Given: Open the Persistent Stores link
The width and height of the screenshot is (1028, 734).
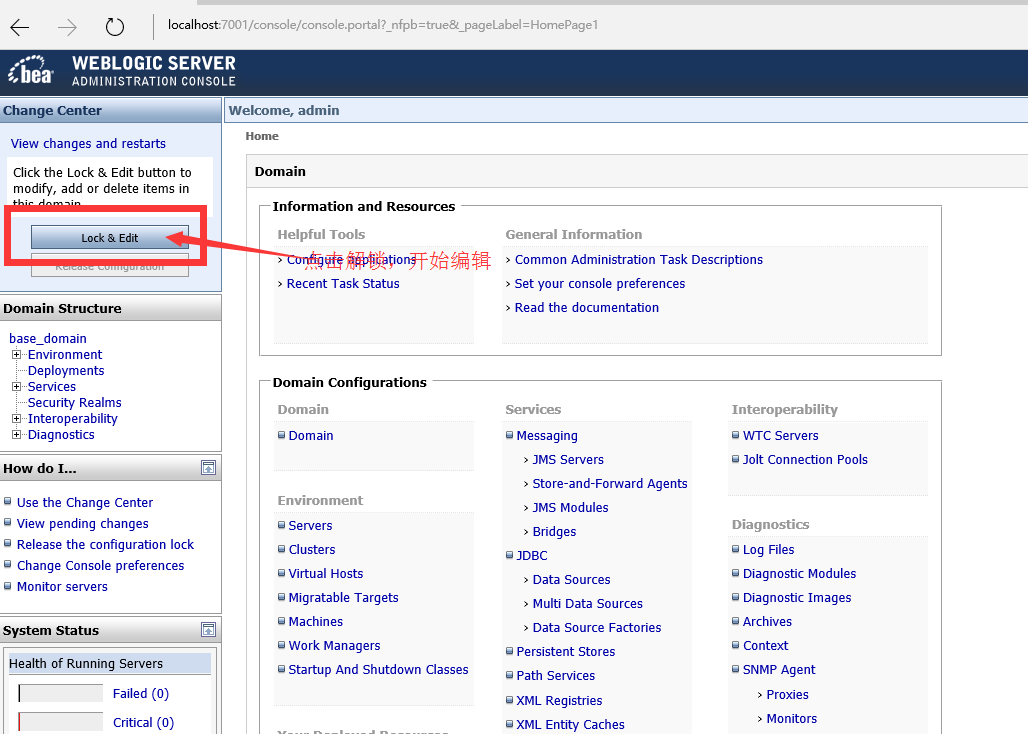Looking at the screenshot, I should [x=566, y=652].
